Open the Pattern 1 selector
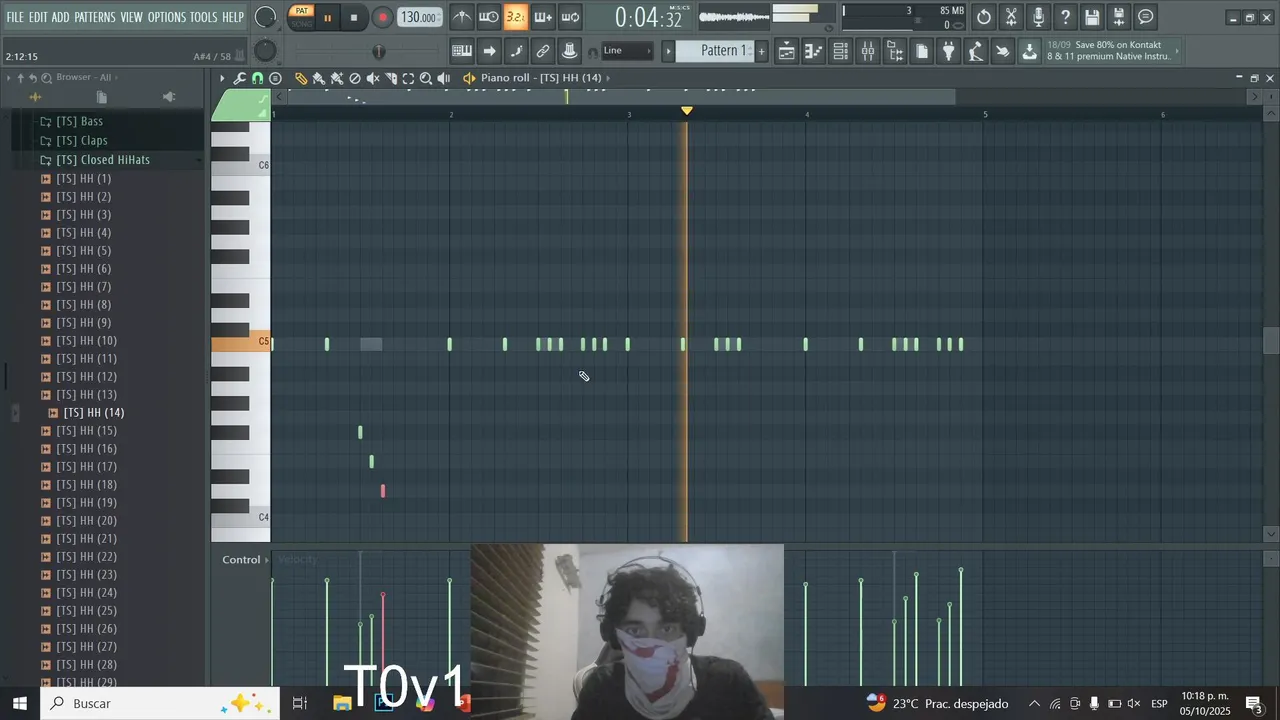The width and height of the screenshot is (1280, 720). pos(717,51)
